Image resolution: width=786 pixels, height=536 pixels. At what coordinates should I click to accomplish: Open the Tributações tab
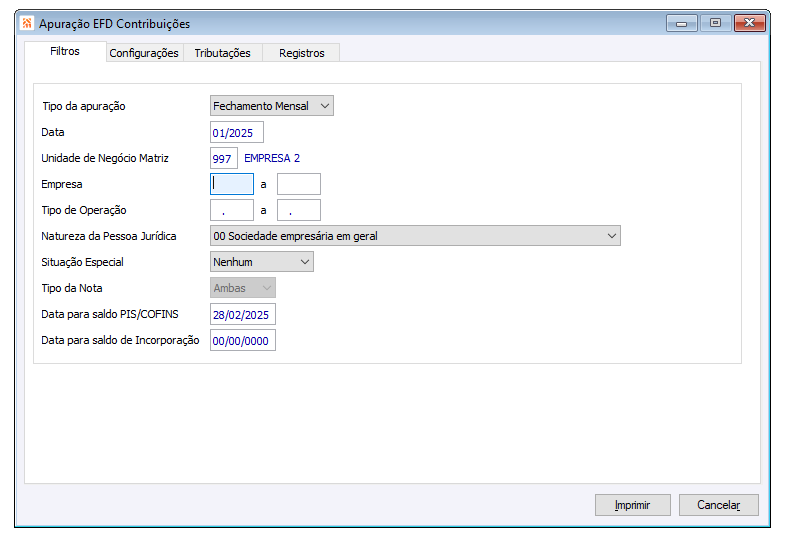223,53
